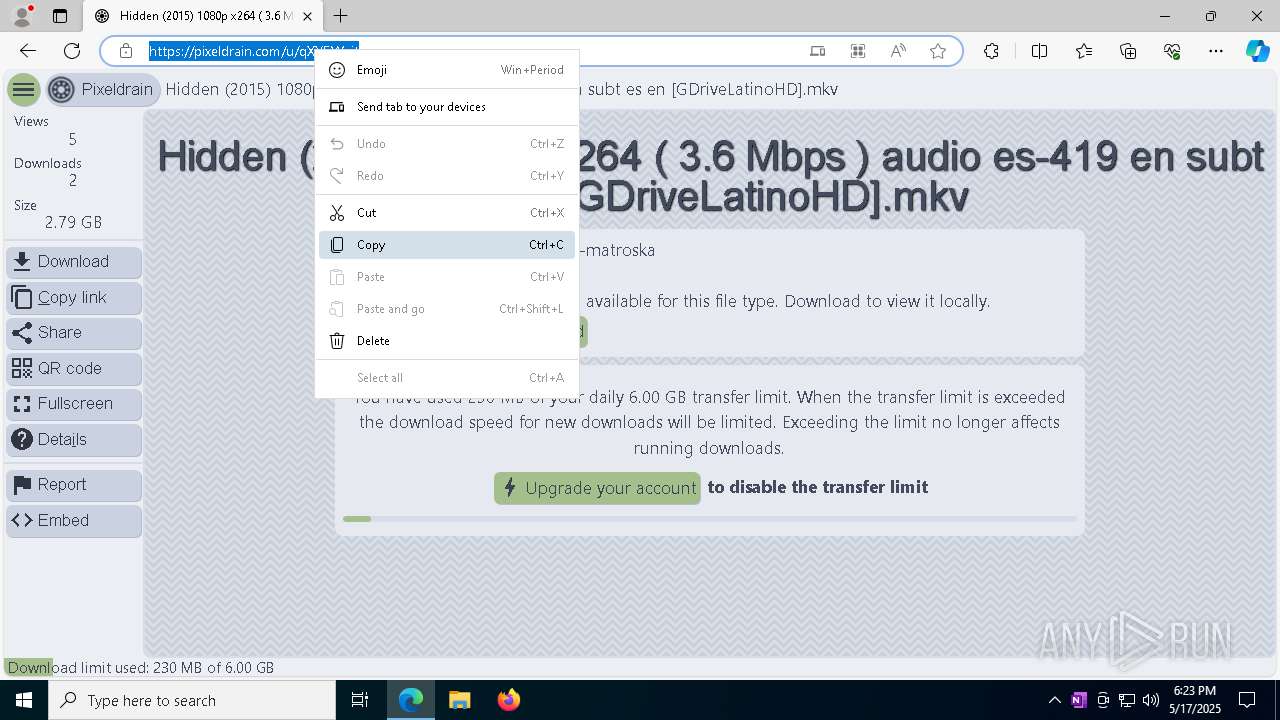The width and height of the screenshot is (1280, 720).
Task: Open File Explorer from taskbar
Action: pyautogui.click(x=459, y=700)
